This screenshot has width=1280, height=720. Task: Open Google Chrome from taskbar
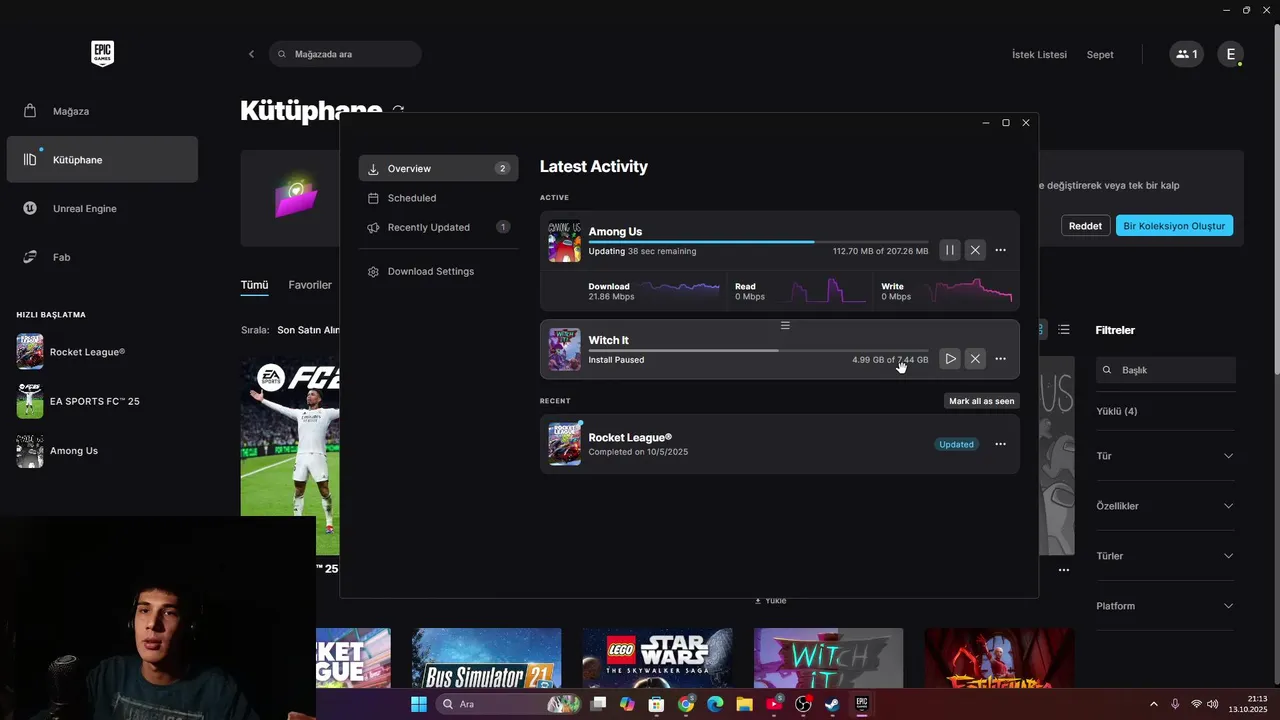click(686, 704)
